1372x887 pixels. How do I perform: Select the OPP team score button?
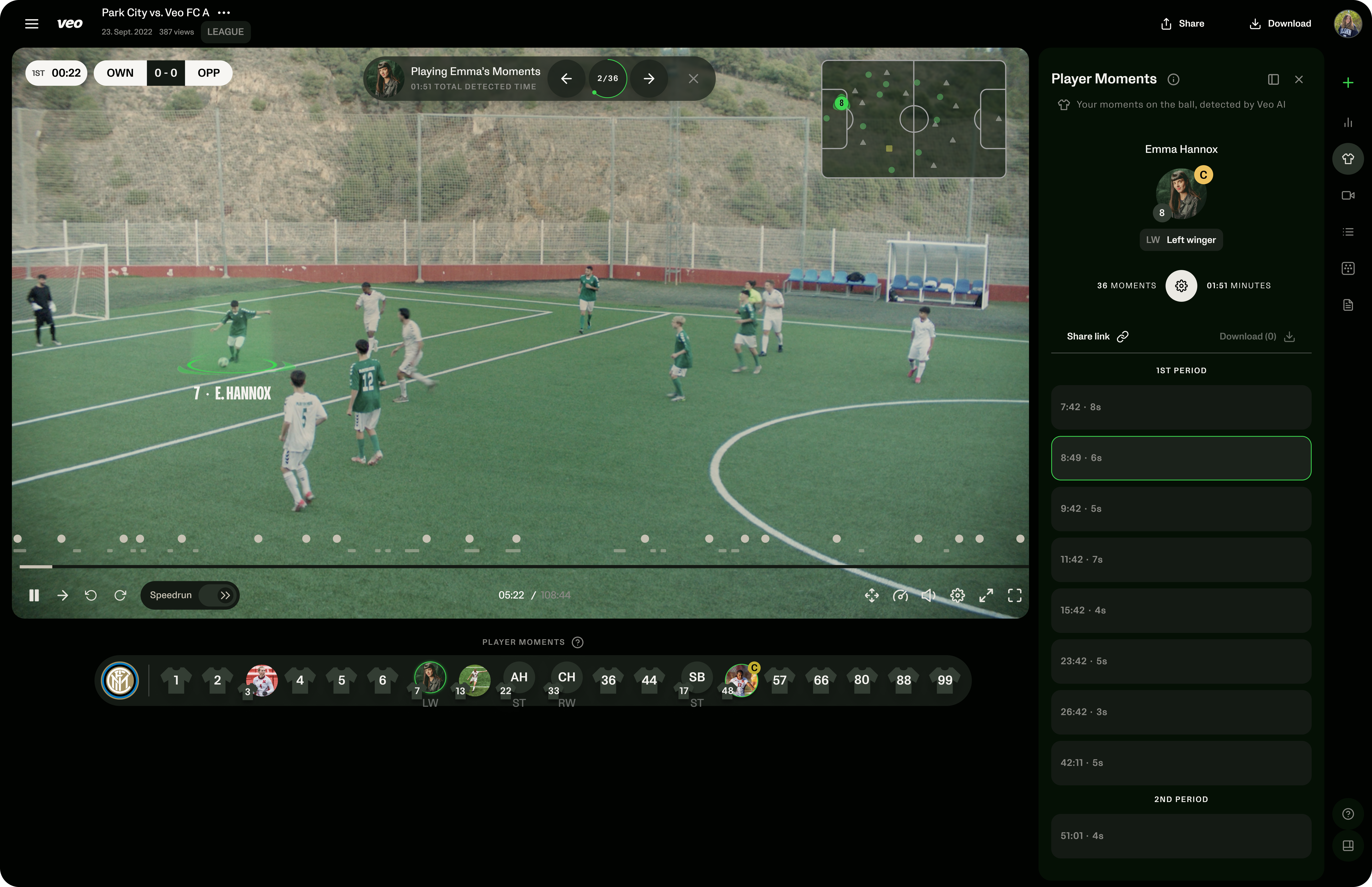pos(208,73)
